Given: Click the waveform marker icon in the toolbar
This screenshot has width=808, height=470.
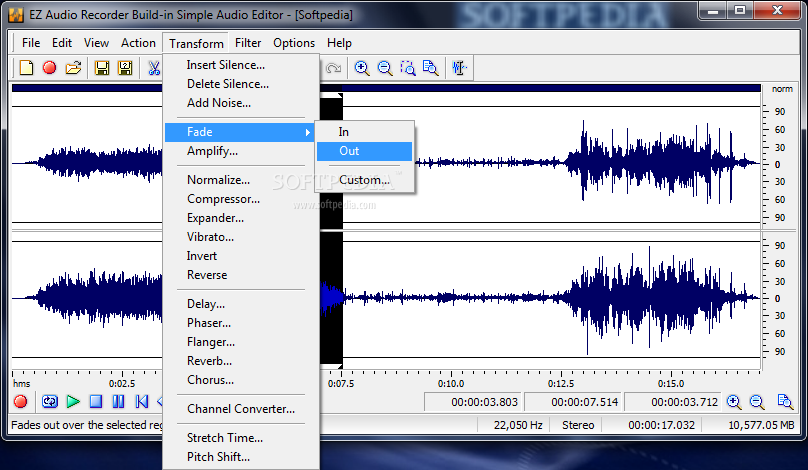Looking at the screenshot, I should (459, 68).
